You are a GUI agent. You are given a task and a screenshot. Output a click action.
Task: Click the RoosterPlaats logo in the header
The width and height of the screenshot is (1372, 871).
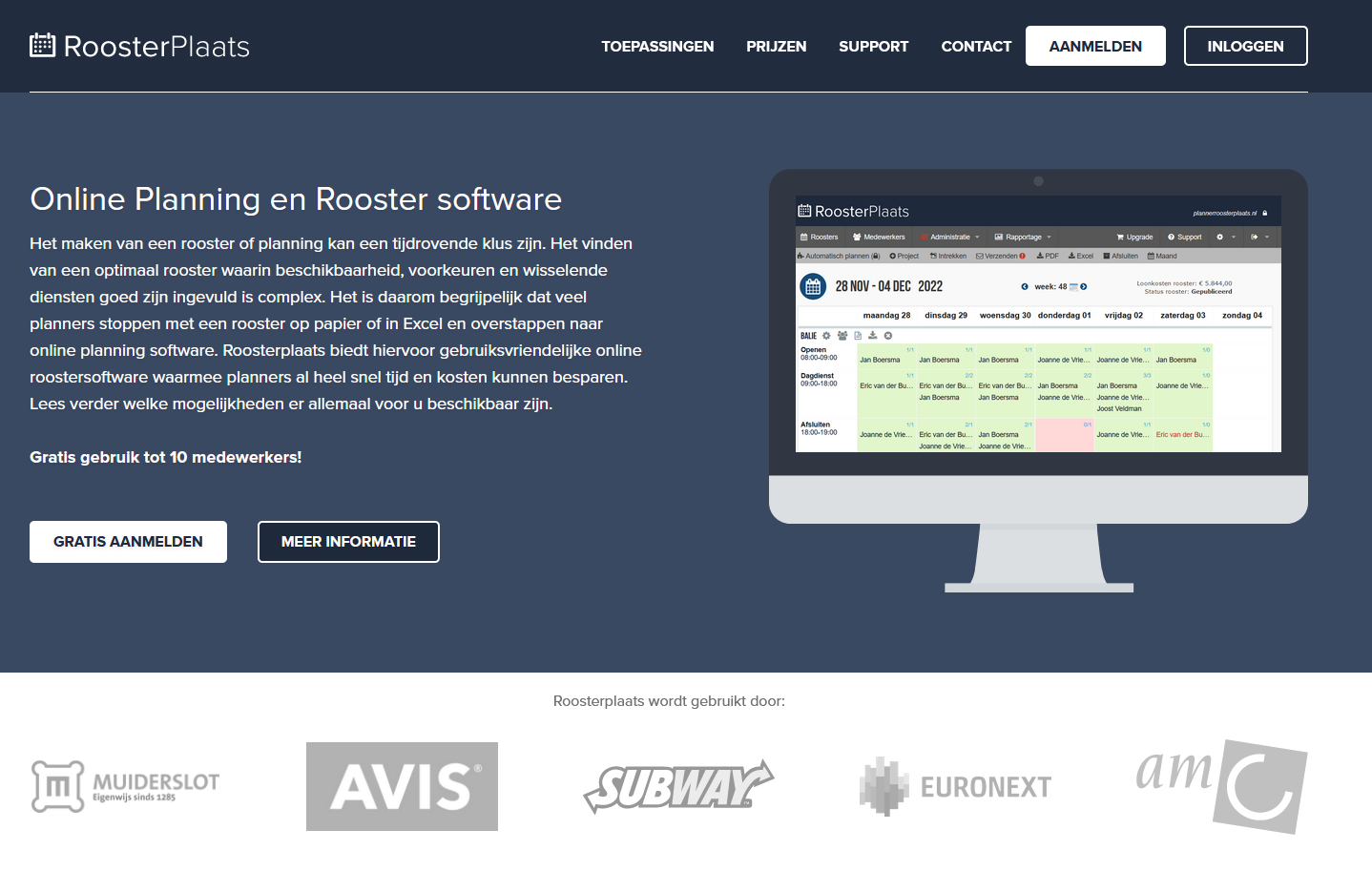139,46
